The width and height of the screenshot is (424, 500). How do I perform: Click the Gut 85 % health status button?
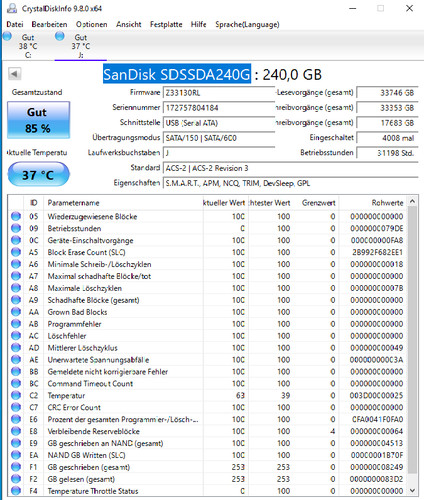coord(38,120)
